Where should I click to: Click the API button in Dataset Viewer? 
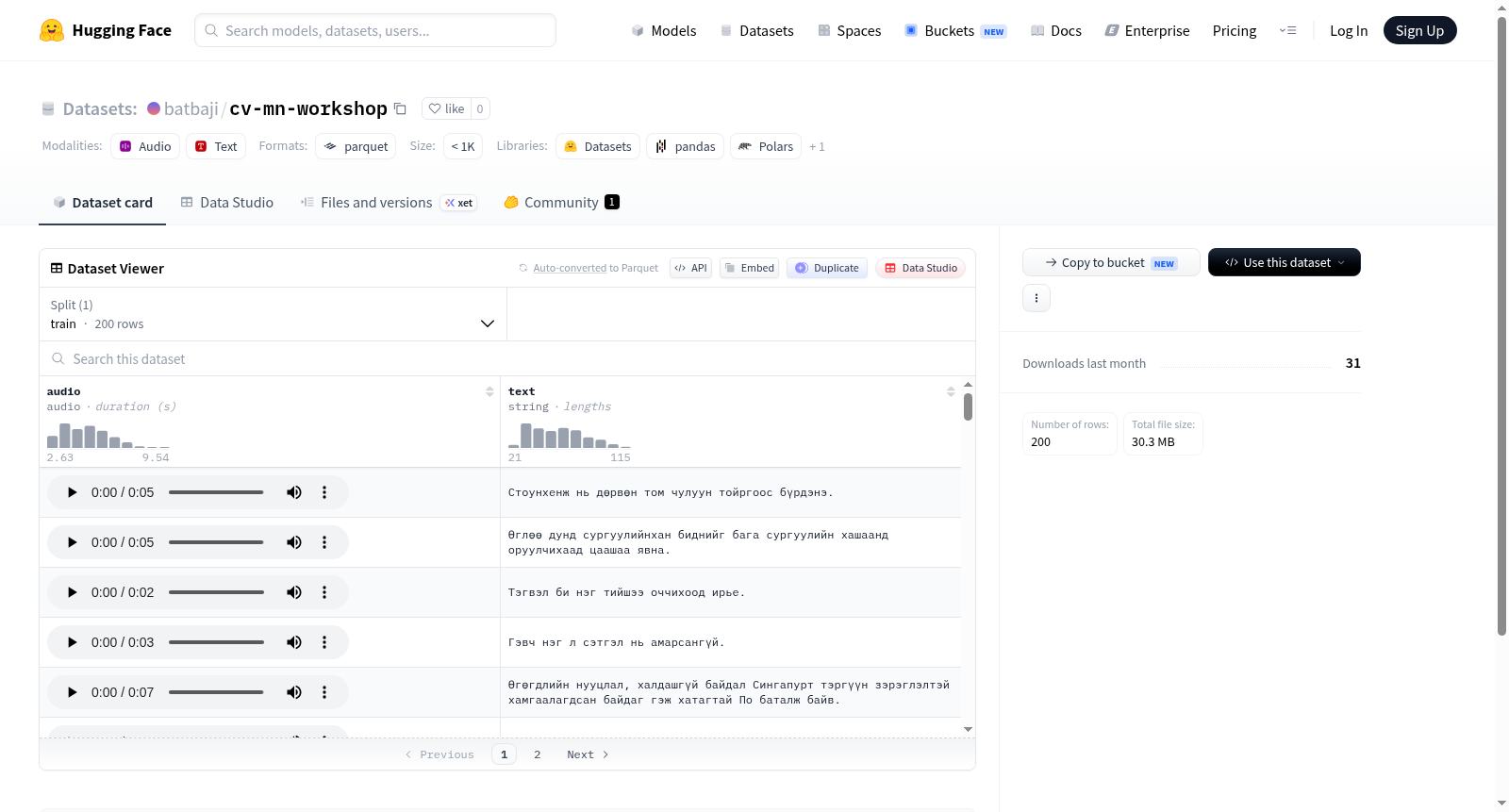tap(690, 268)
